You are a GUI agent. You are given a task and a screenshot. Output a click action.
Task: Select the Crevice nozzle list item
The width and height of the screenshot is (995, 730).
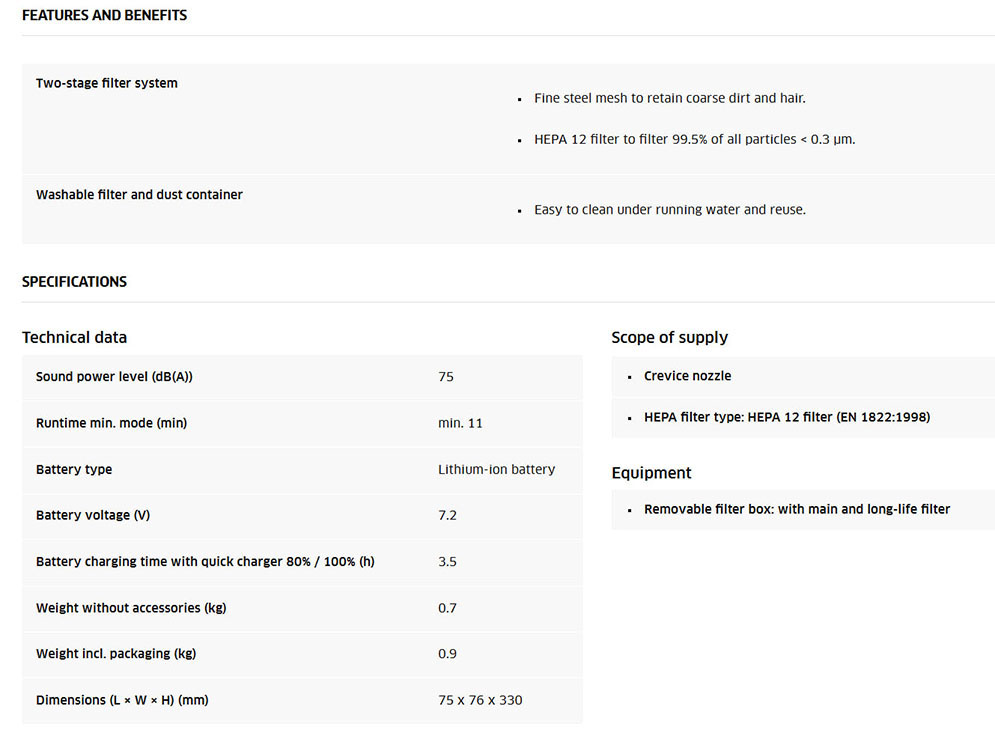coord(687,376)
